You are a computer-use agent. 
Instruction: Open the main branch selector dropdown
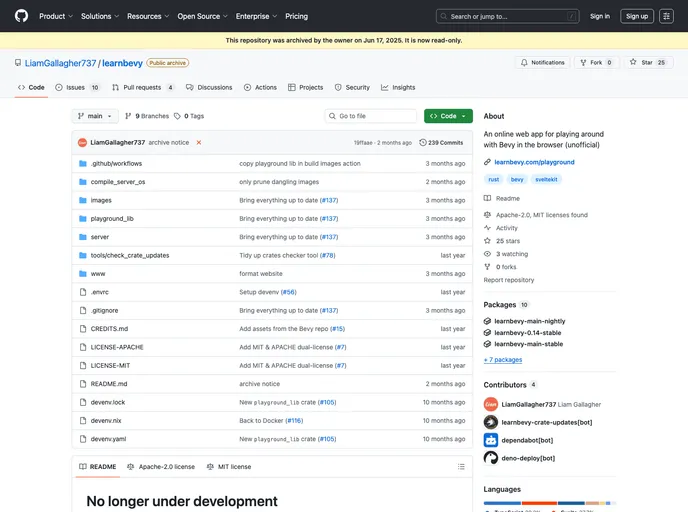[95, 116]
